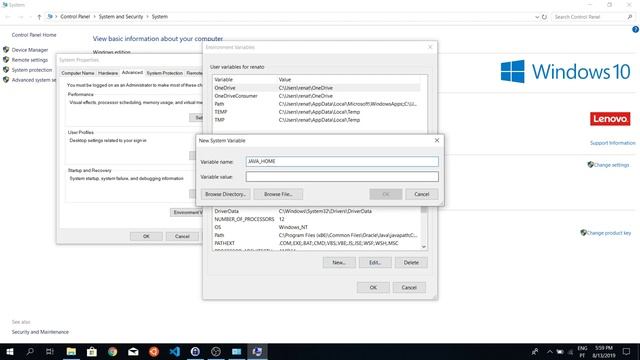Open Security and Maintenance link
This screenshot has width=640, height=360.
point(40,332)
